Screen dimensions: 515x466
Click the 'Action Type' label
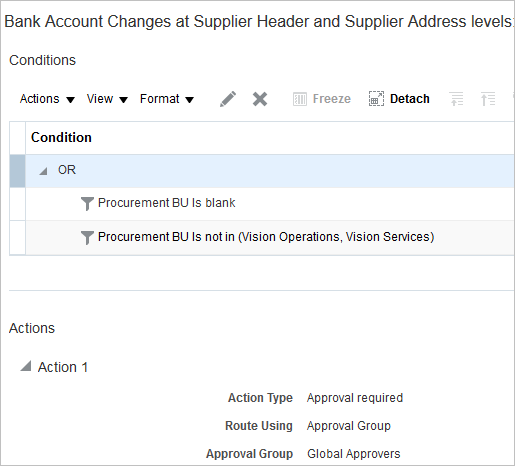click(x=260, y=398)
